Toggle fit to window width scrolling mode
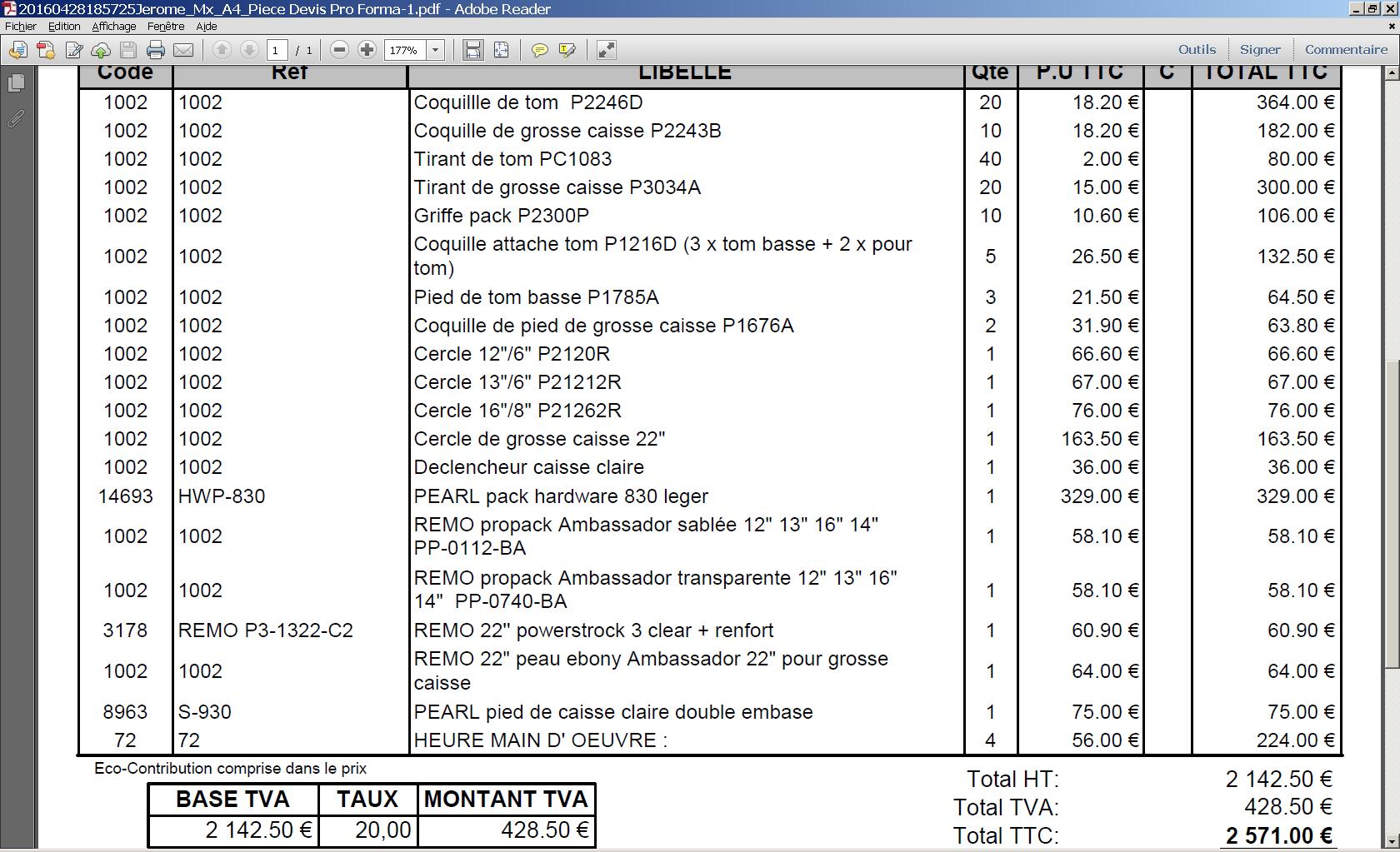 pos(472,50)
